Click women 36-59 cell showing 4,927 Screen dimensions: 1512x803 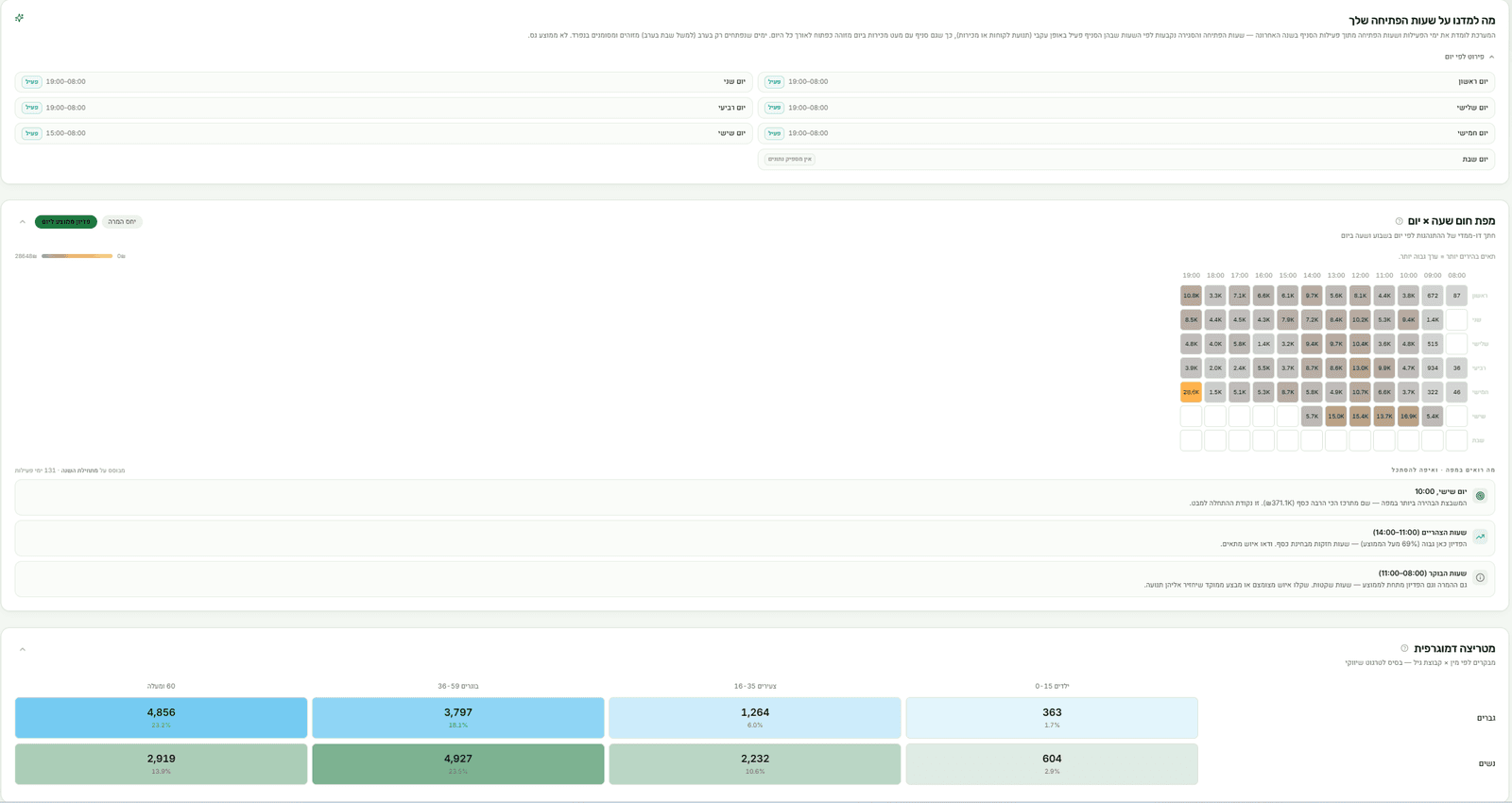click(458, 763)
